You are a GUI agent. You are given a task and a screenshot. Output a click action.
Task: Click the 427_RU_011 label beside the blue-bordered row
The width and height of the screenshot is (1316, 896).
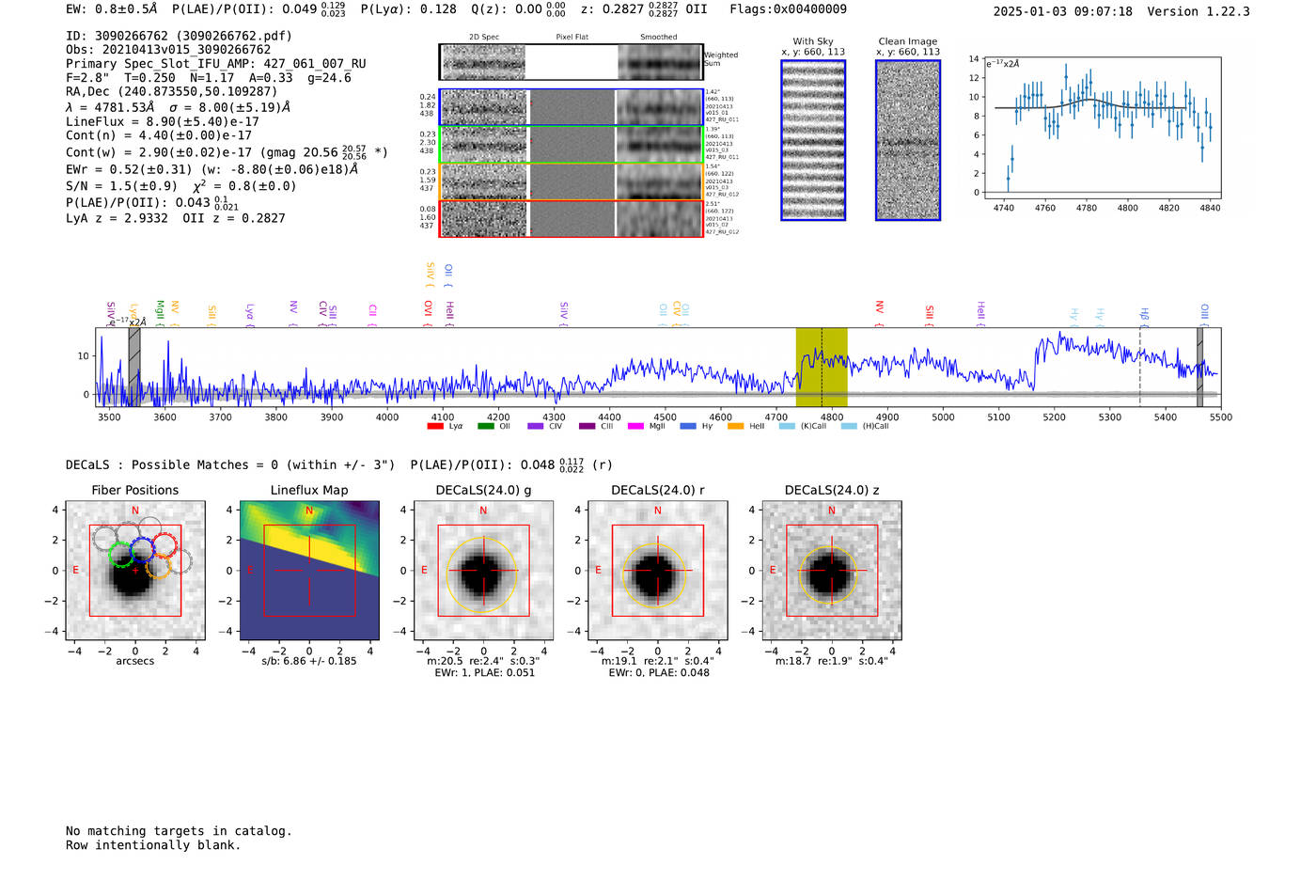[x=722, y=119]
